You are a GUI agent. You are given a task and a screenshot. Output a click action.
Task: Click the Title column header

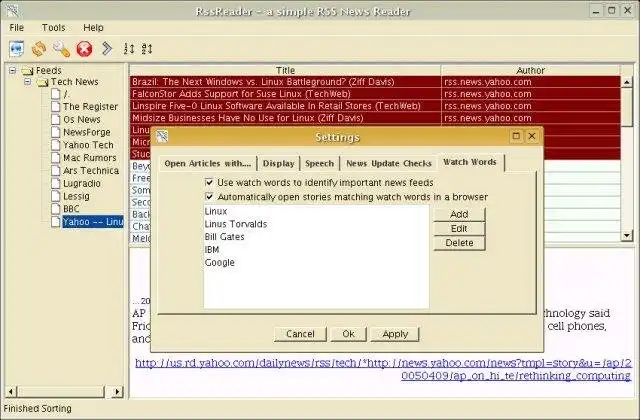tap(285, 70)
